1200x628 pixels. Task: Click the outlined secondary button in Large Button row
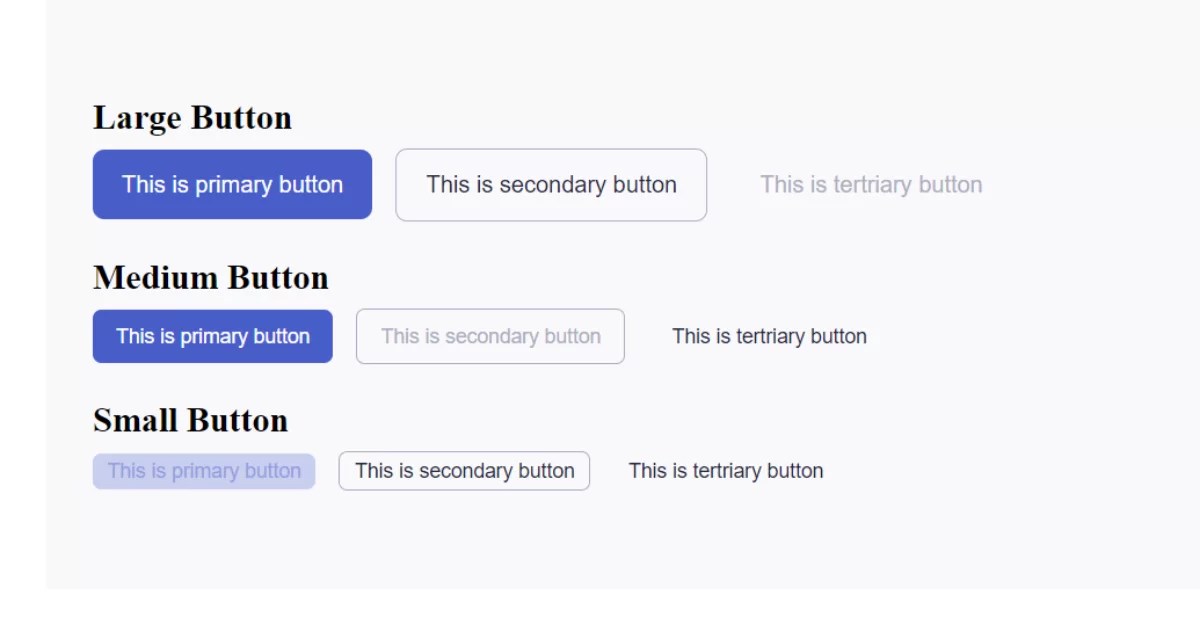[x=551, y=184]
